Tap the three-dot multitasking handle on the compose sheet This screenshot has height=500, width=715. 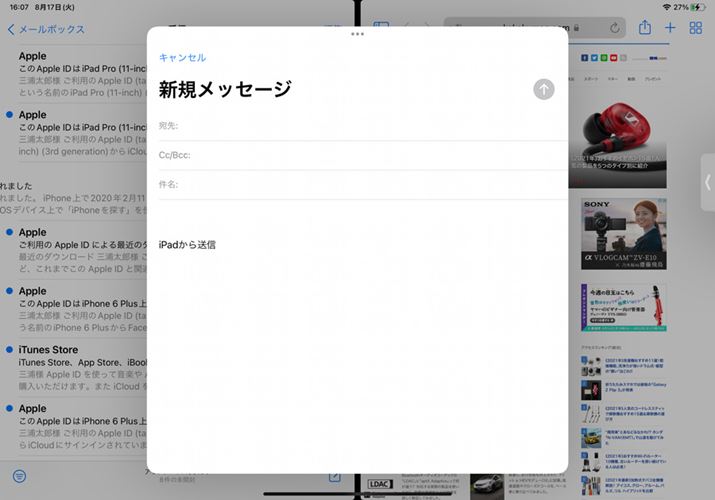tap(357, 34)
